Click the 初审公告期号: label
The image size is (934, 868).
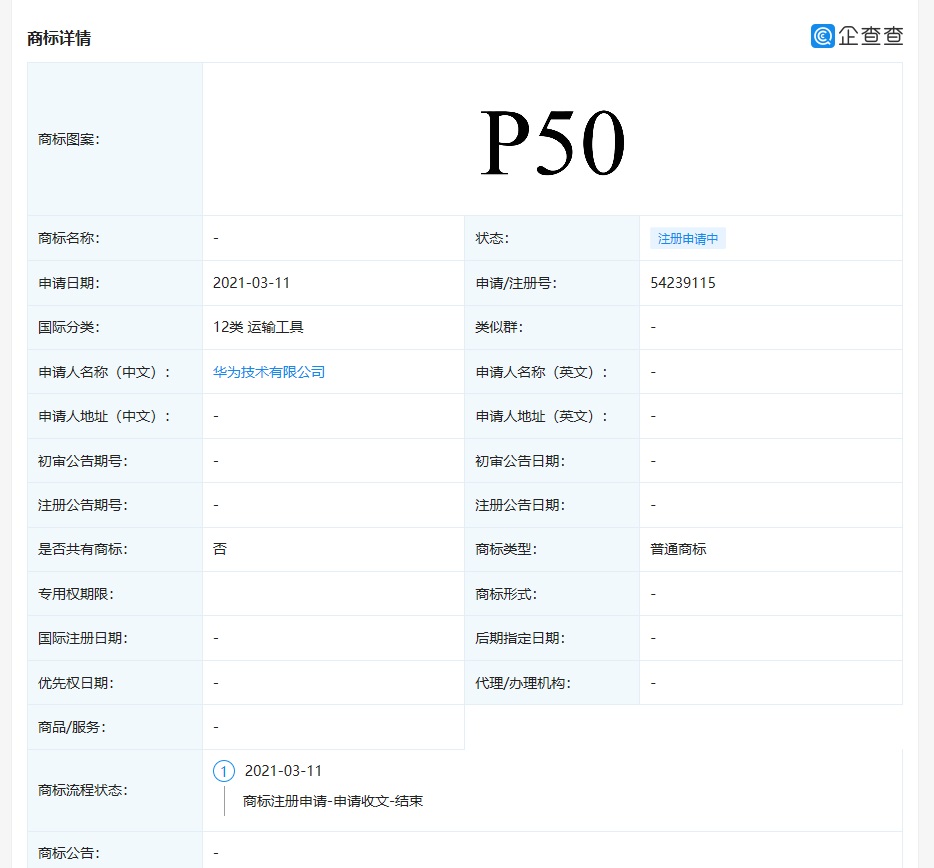click(x=83, y=461)
